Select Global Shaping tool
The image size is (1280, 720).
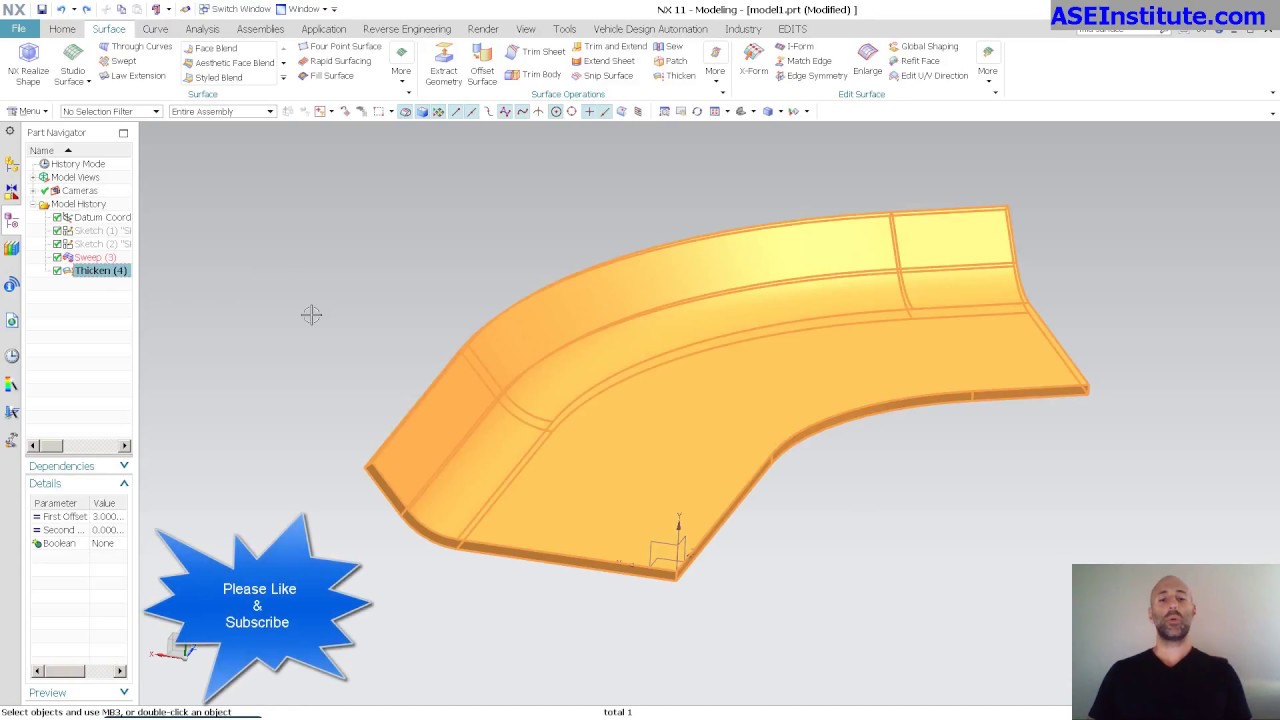924,46
